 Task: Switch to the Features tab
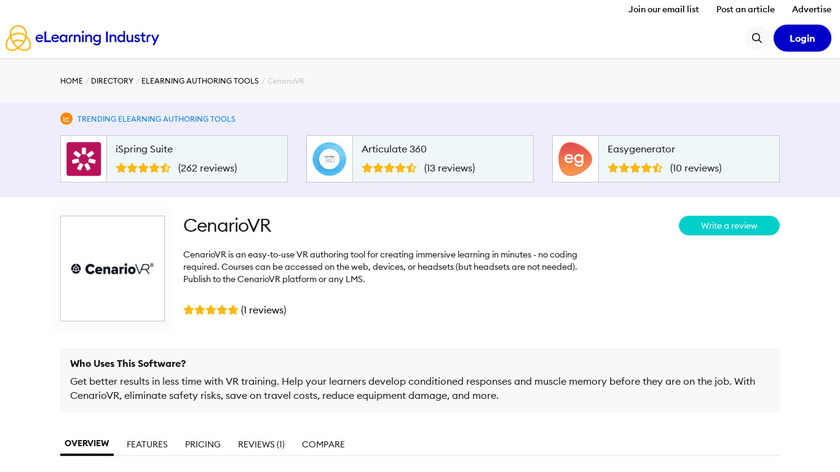click(x=147, y=444)
